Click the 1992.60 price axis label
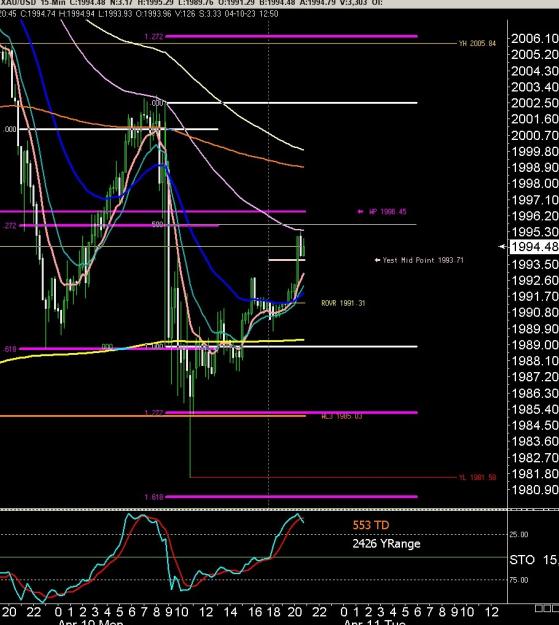 tap(535, 280)
